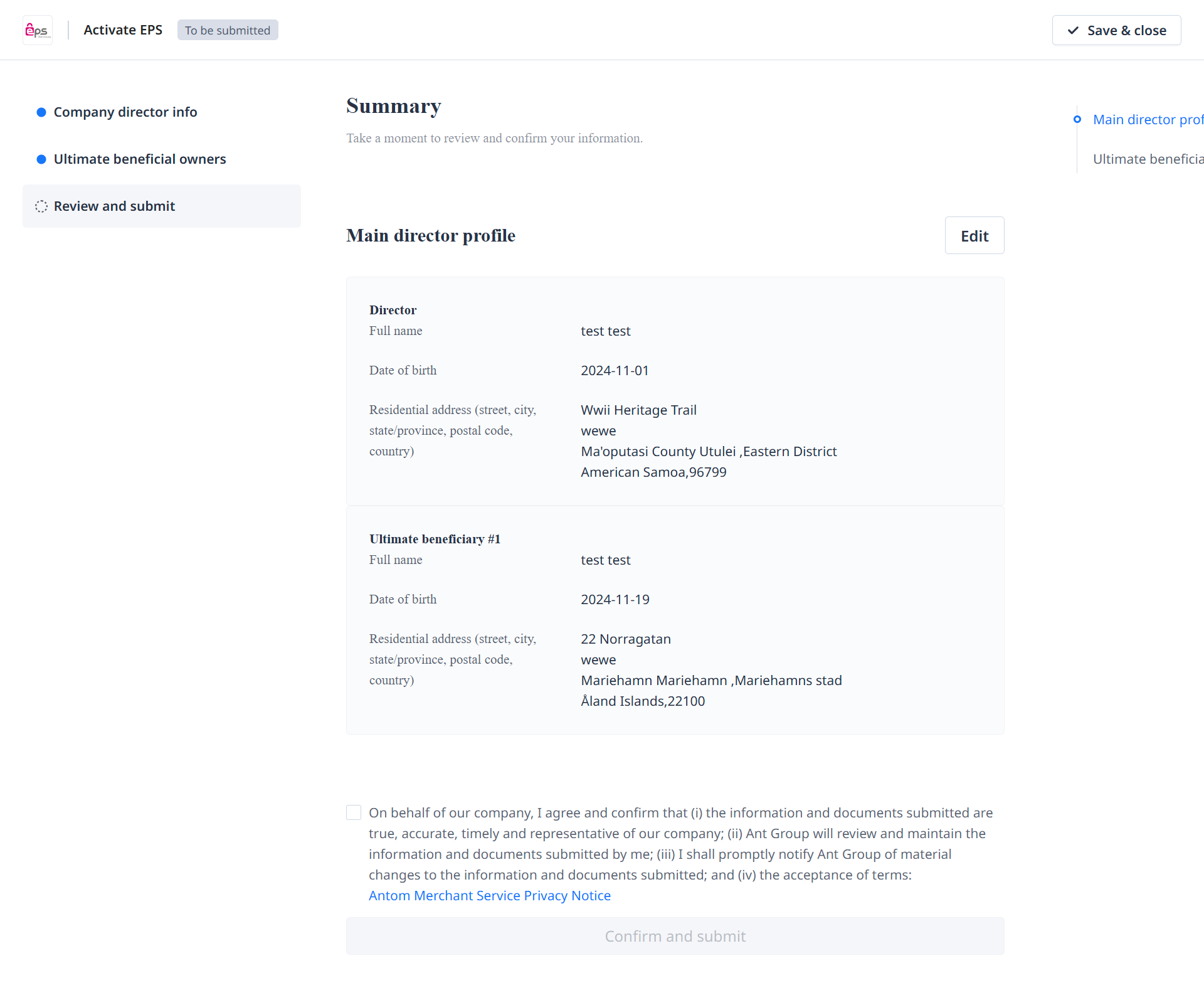Click dashed circle icon beside Review and submit
1204x1000 pixels.
click(41, 206)
